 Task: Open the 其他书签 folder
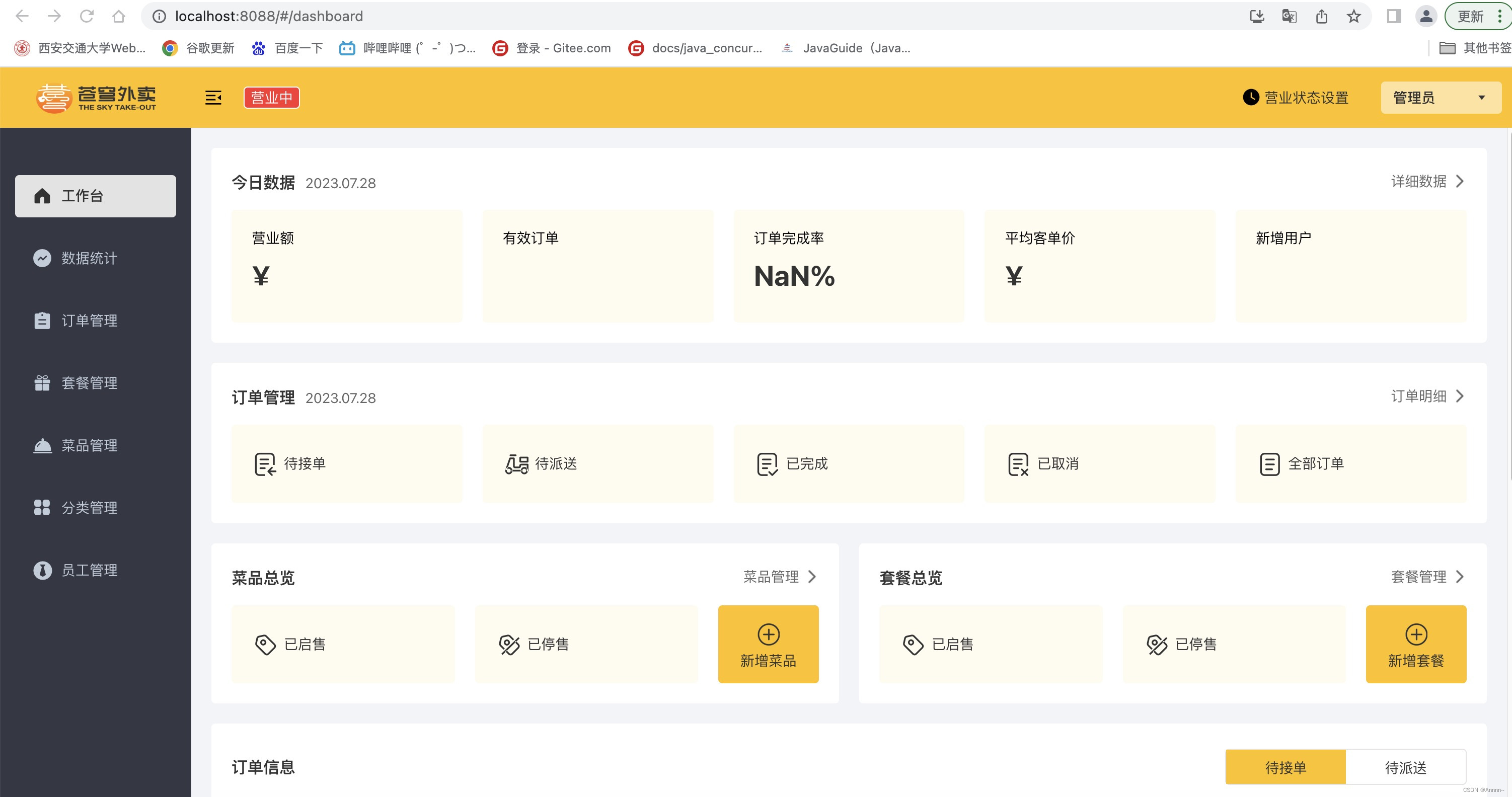(x=1475, y=48)
